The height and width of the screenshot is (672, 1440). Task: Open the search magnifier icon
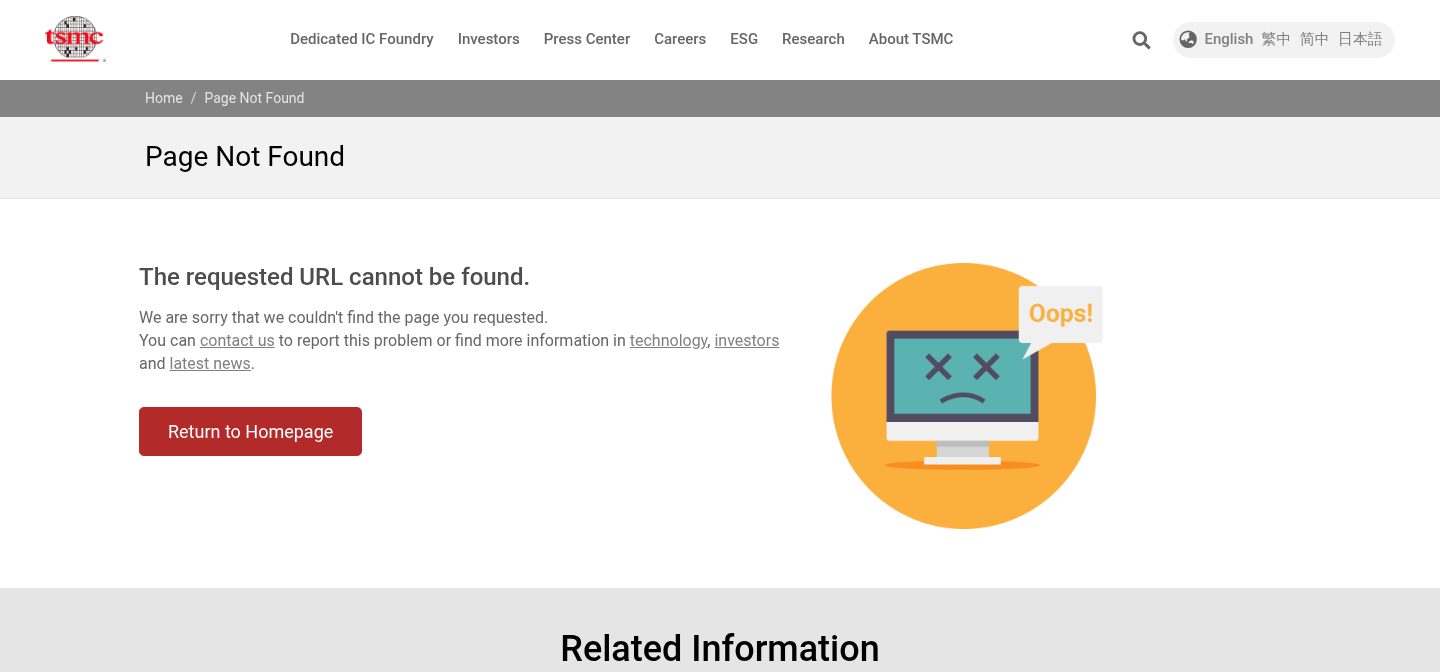click(1141, 40)
